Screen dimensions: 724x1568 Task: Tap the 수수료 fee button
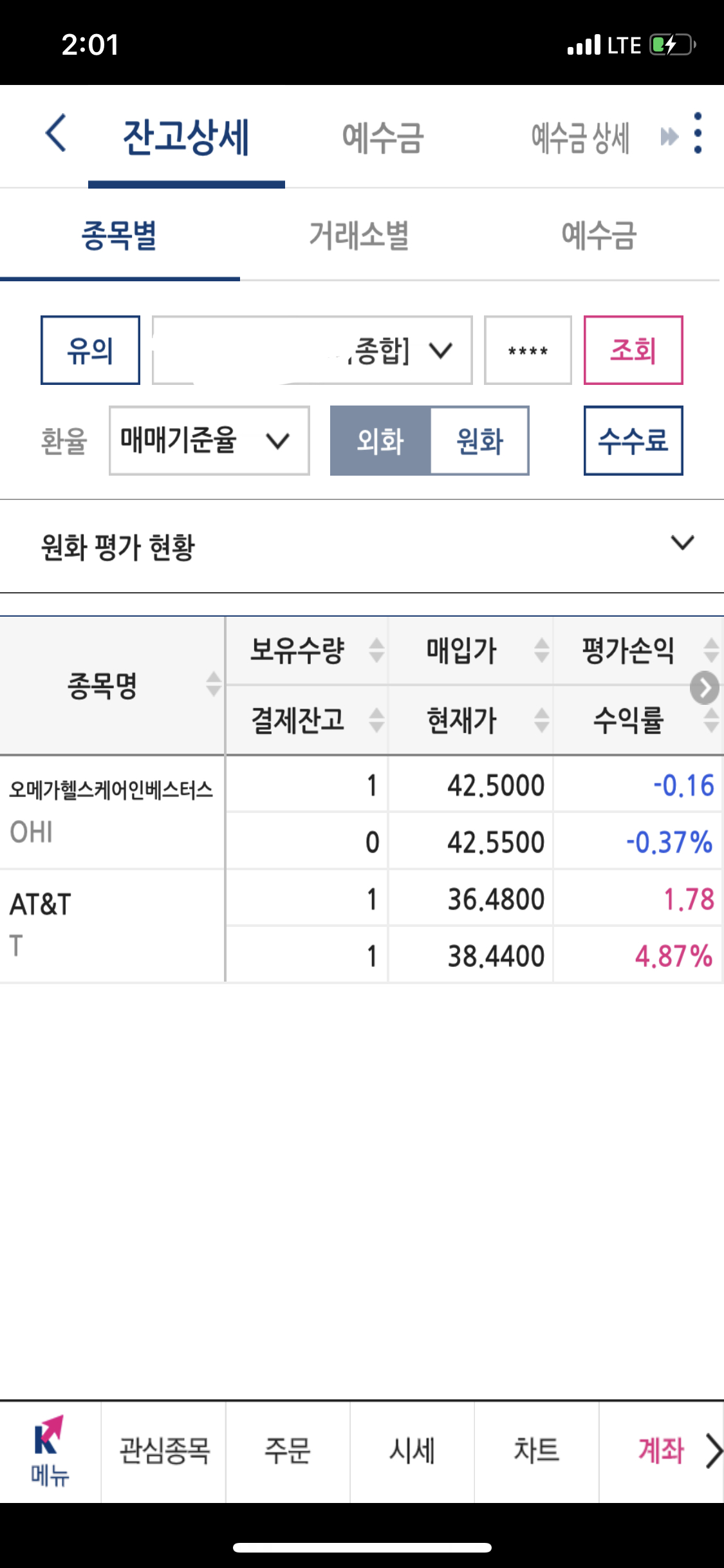[x=633, y=441]
